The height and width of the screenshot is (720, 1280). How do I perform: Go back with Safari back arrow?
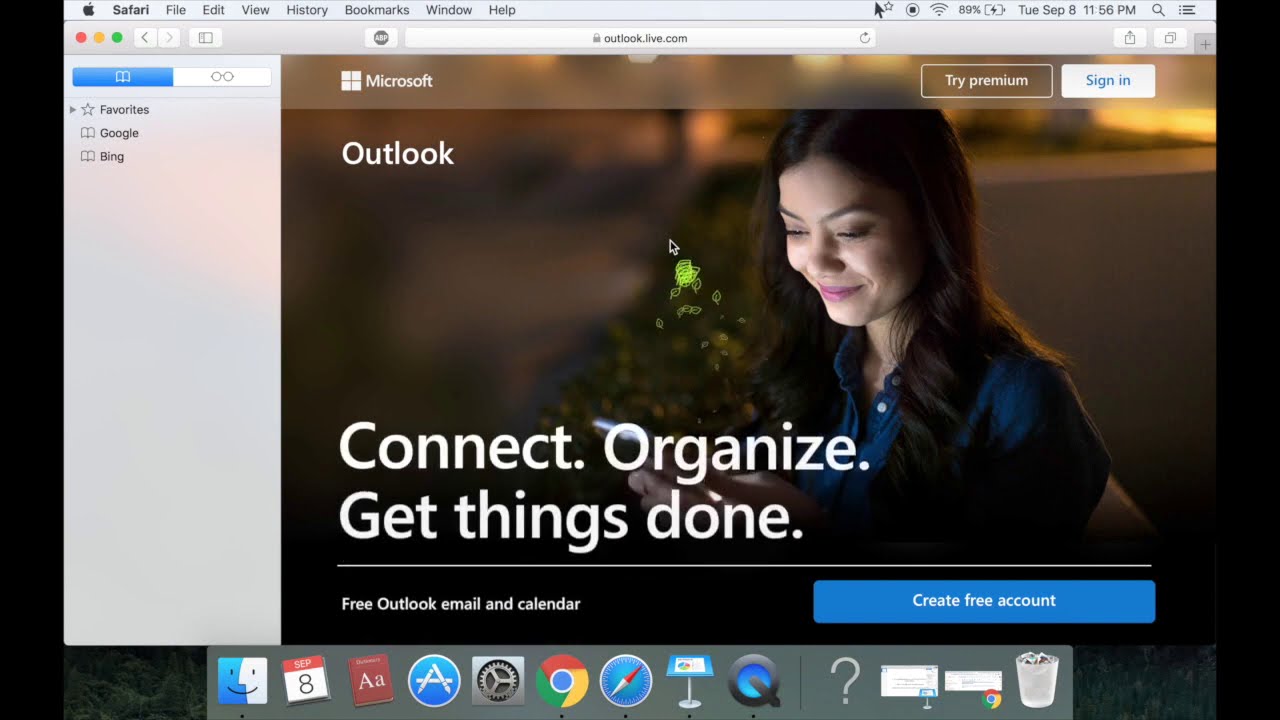pyautogui.click(x=145, y=38)
